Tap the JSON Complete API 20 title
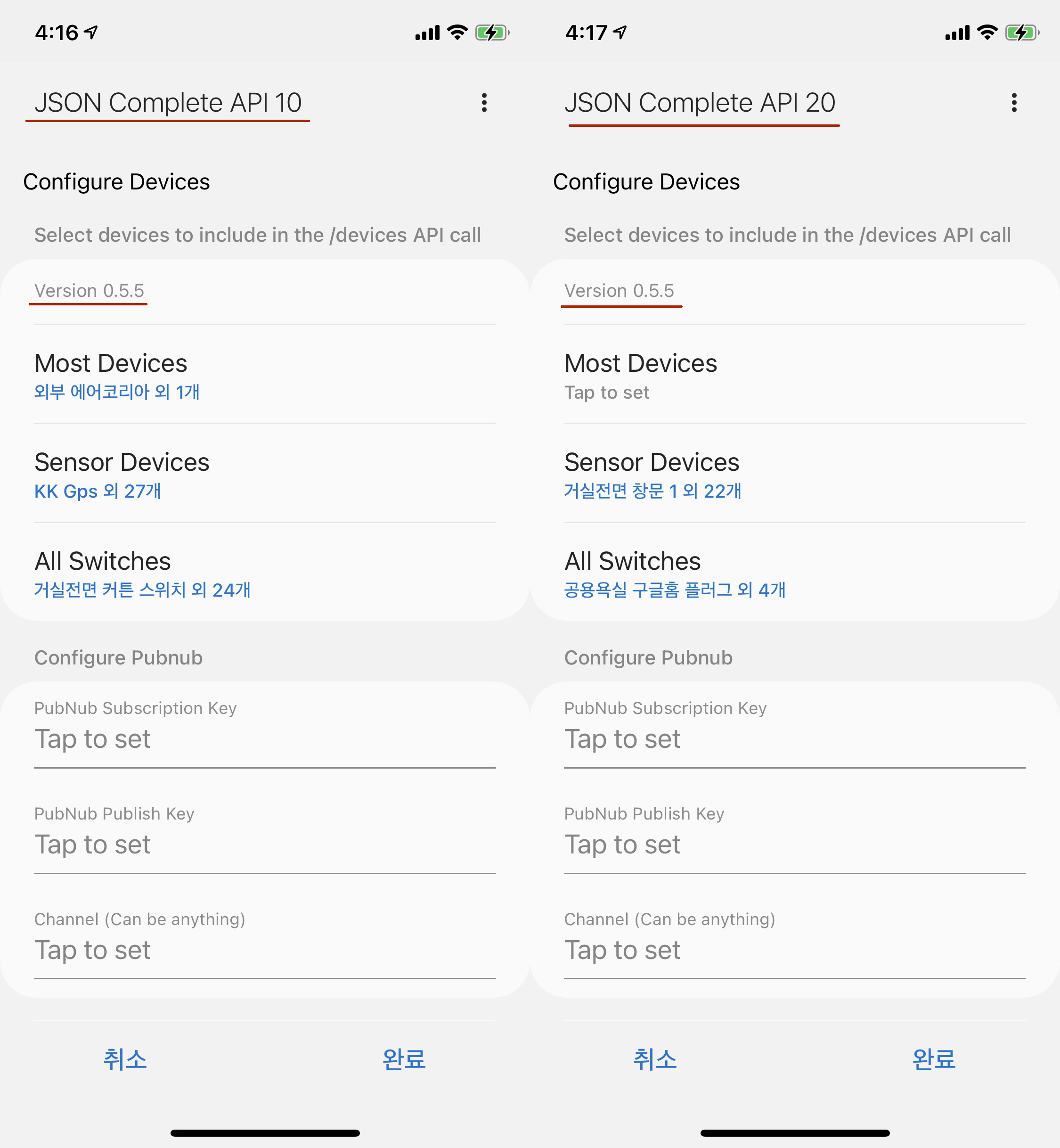The height and width of the screenshot is (1148, 1060). click(x=699, y=103)
